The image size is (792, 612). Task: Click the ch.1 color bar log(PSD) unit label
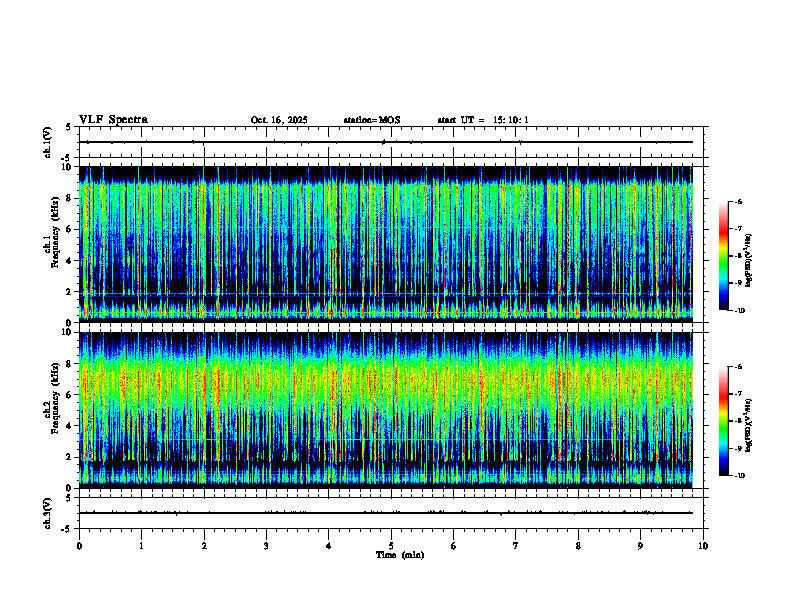point(749,260)
